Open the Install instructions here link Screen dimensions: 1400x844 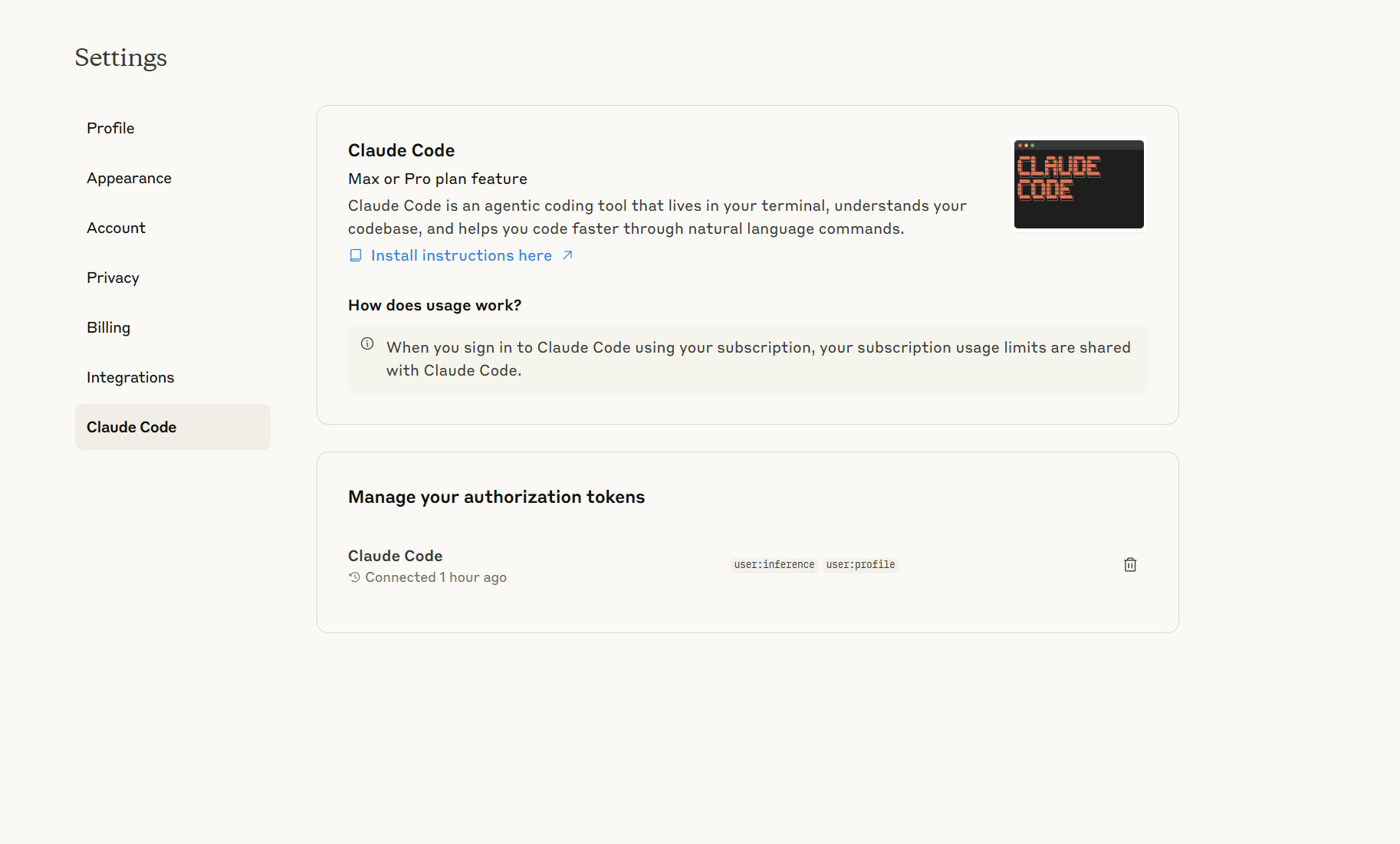coord(461,255)
